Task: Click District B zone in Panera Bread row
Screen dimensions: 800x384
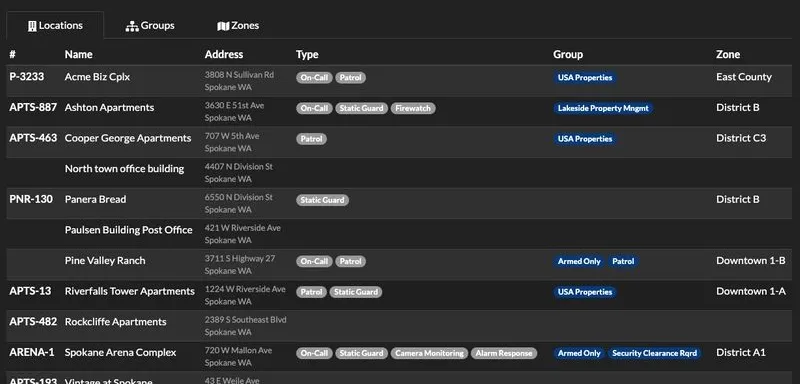Action: [738, 199]
